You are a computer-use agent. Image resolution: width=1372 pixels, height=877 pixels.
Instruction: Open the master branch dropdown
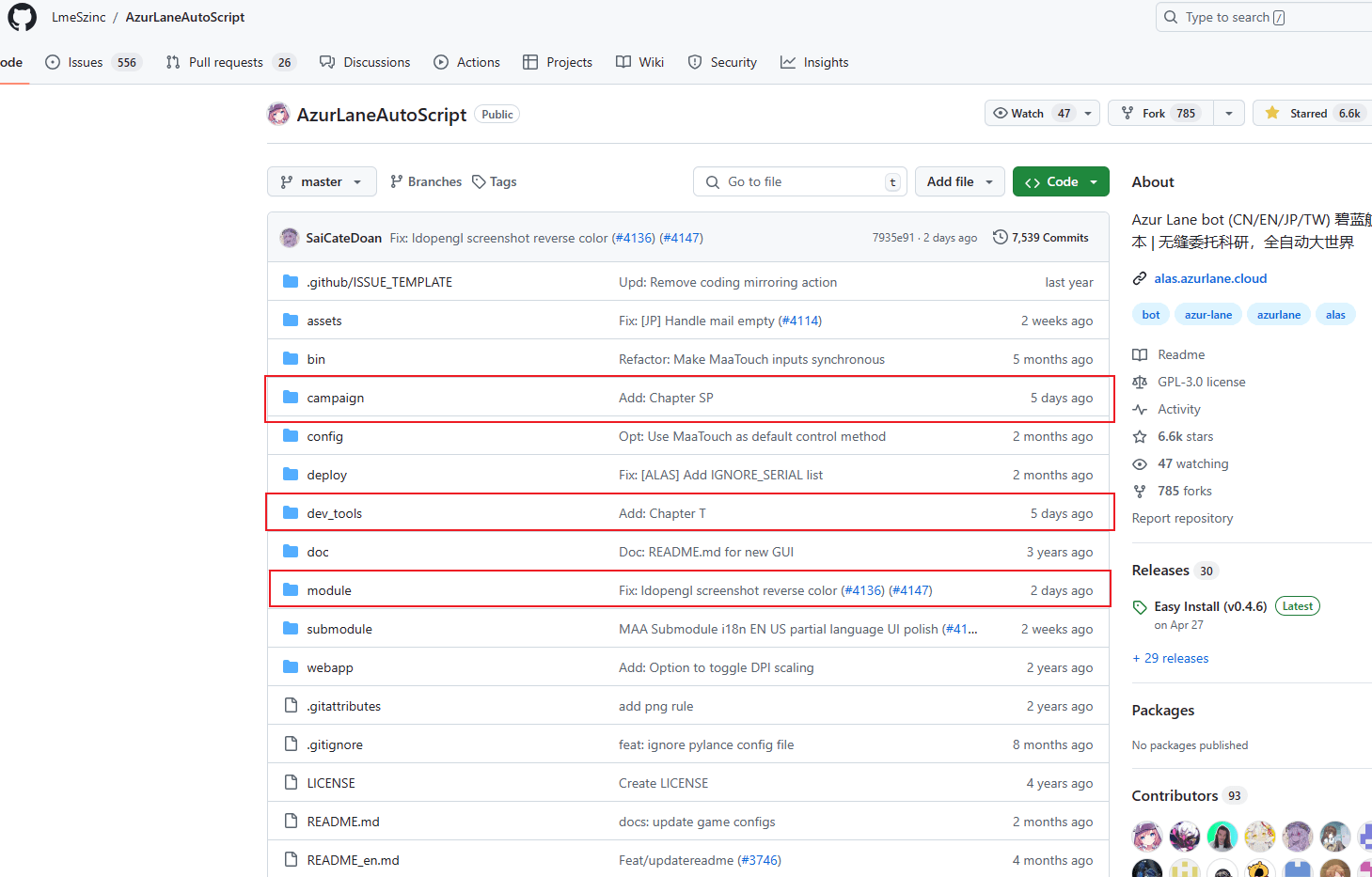tap(322, 181)
